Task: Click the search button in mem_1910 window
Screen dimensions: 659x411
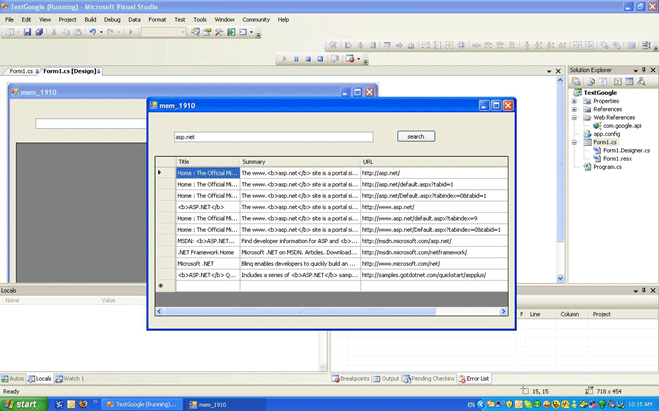Action: (416, 136)
